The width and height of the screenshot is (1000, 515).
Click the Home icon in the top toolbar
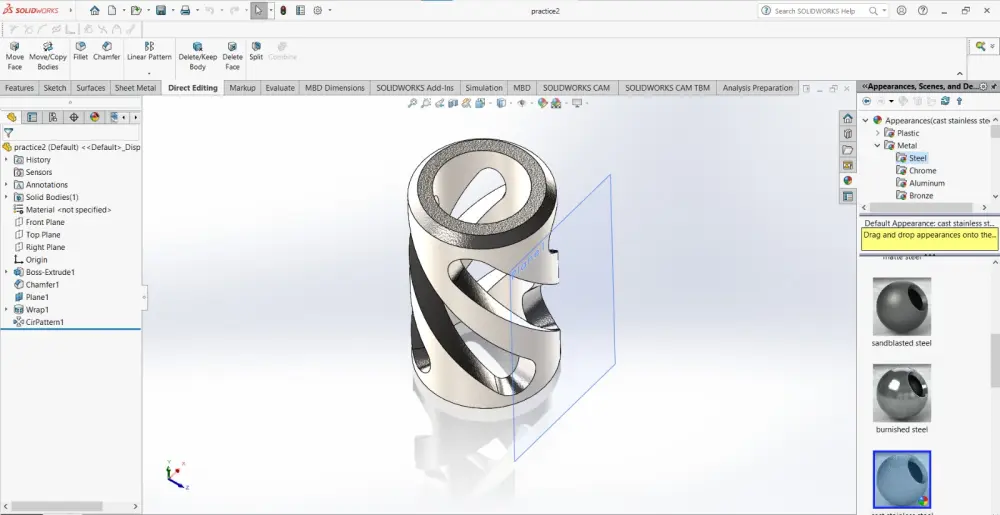click(94, 10)
